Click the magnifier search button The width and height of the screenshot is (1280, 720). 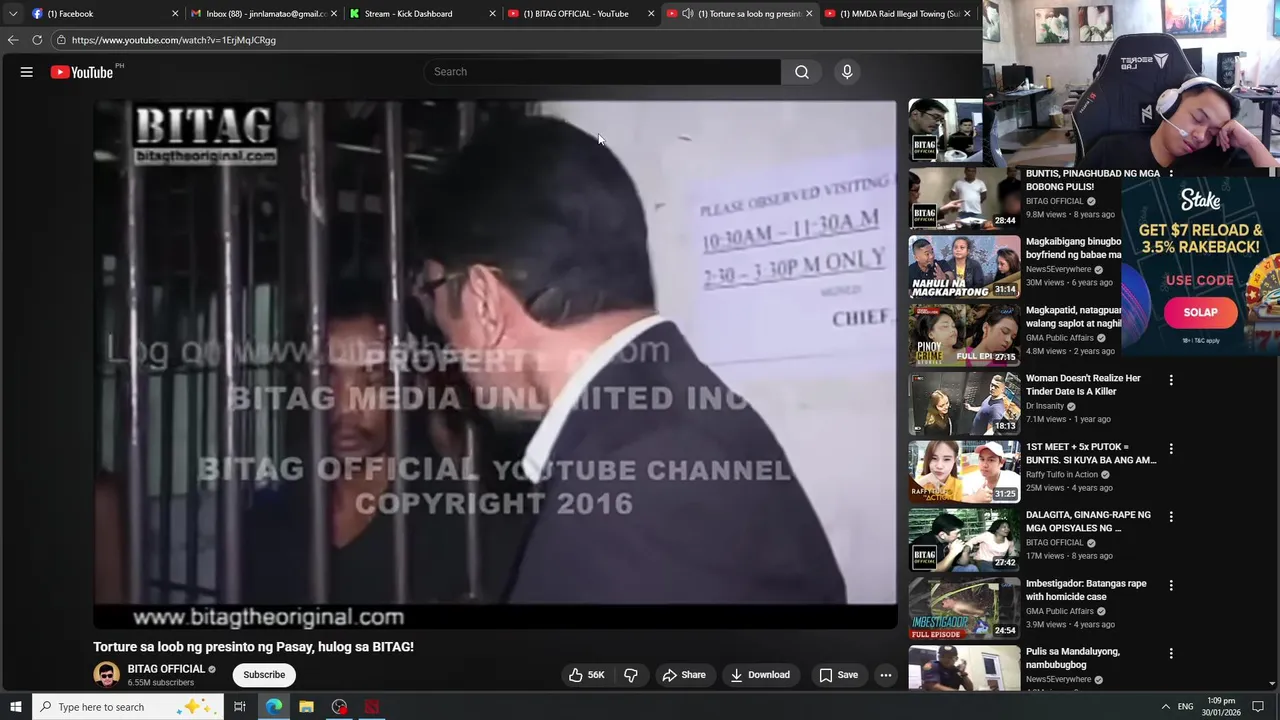(802, 72)
